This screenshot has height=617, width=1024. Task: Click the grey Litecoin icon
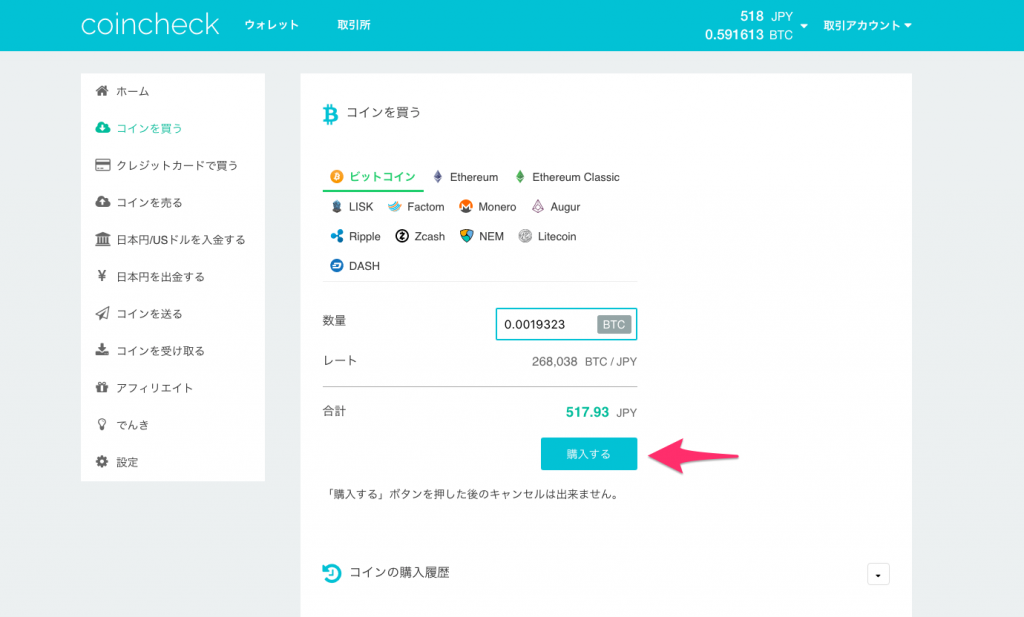coord(525,236)
